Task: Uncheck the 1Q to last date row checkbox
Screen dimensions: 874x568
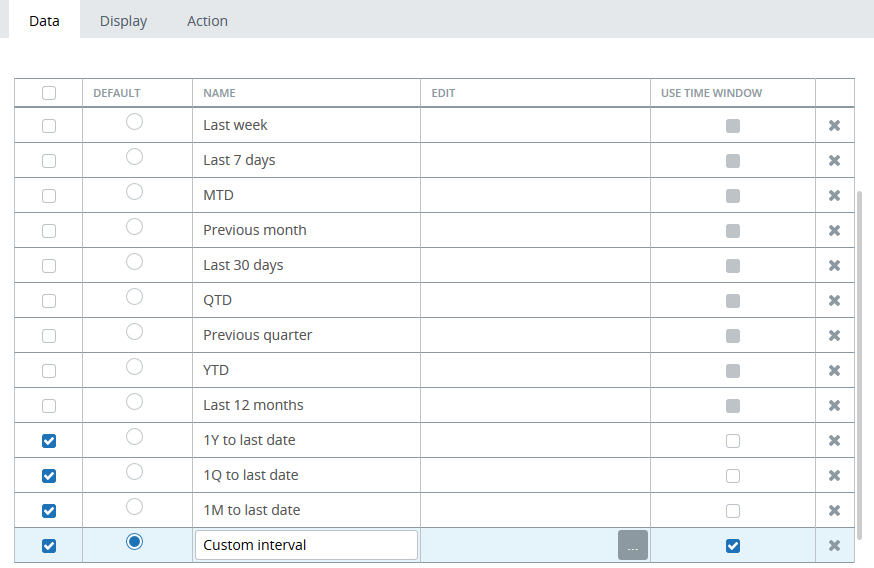Action: coord(49,476)
